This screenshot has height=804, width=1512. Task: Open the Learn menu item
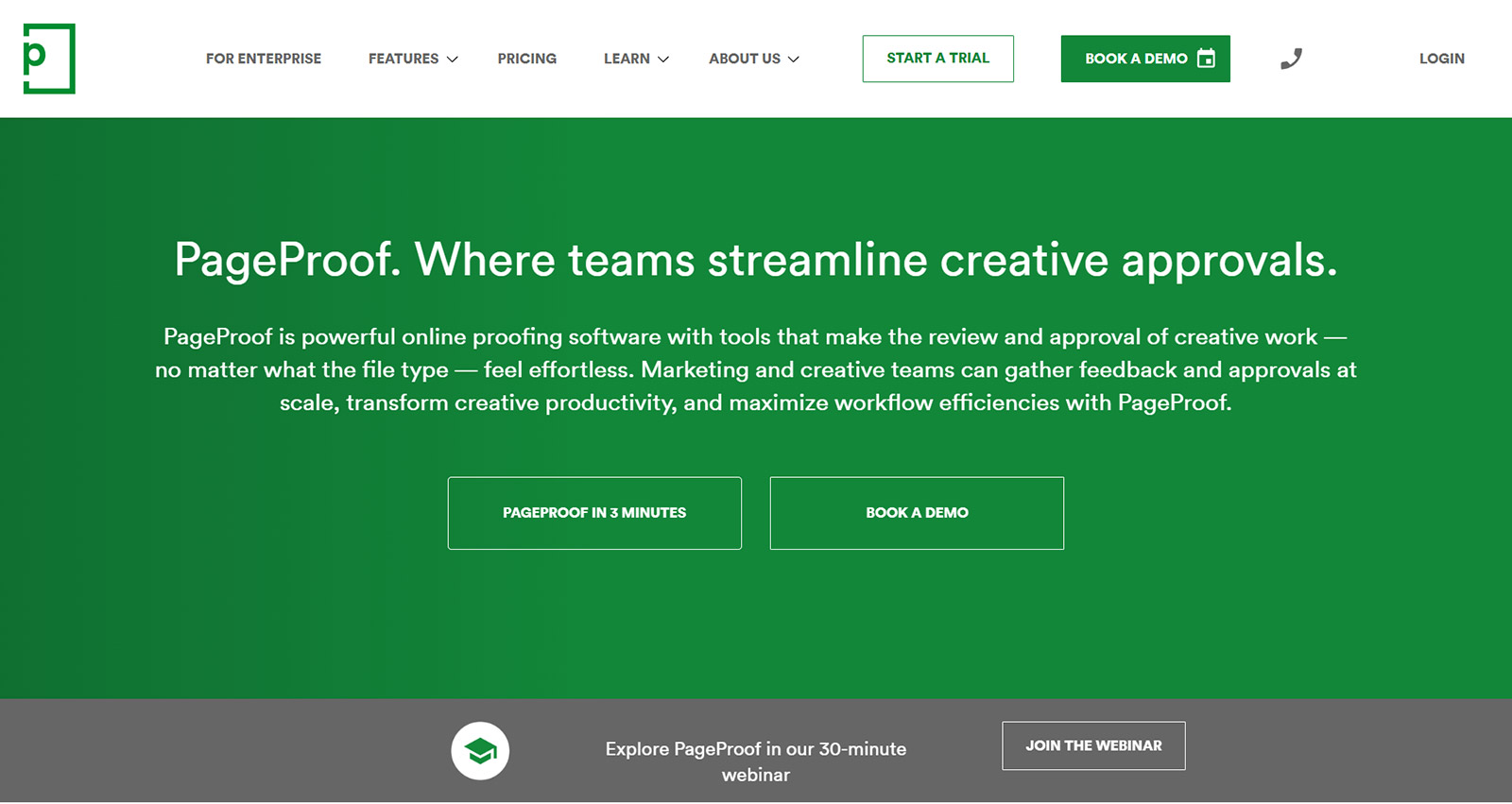(x=627, y=59)
